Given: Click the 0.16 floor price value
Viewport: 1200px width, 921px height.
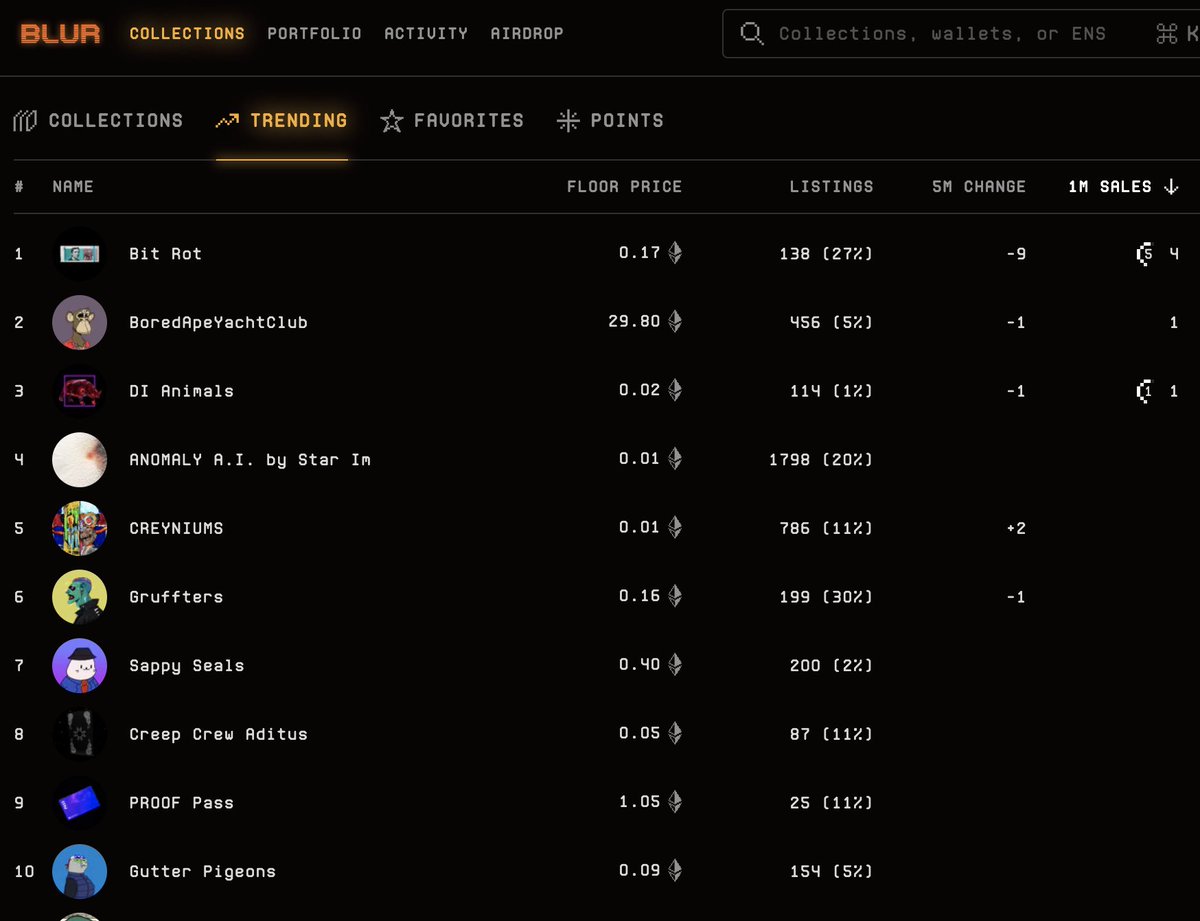Looking at the screenshot, I should pyautogui.click(x=639, y=596).
